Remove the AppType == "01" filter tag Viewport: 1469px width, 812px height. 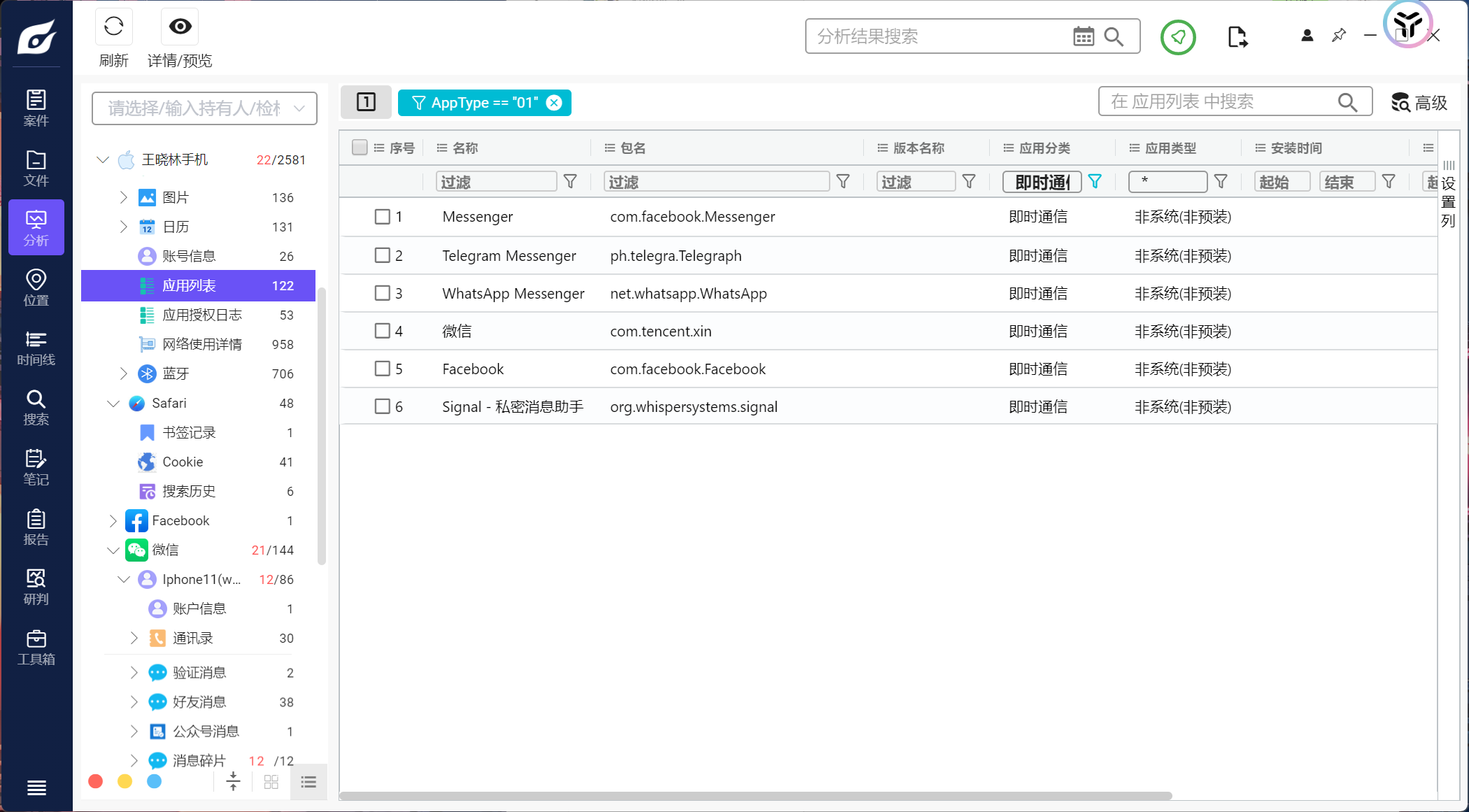pos(554,103)
